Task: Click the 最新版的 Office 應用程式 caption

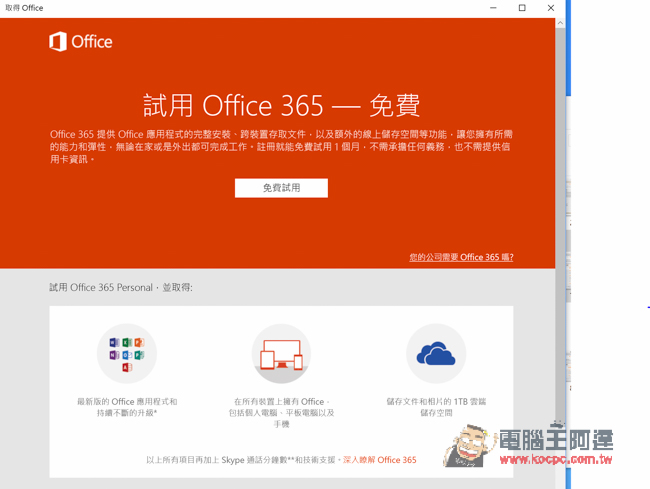Action: [127, 407]
